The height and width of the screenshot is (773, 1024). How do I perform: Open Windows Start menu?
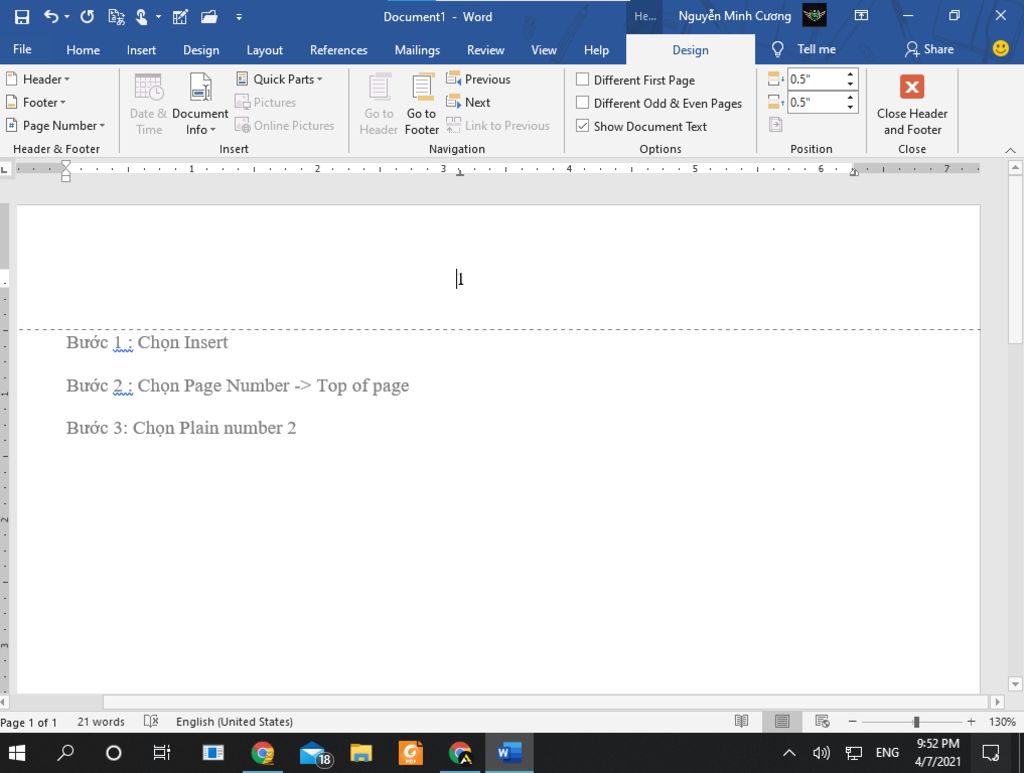(17, 753)
